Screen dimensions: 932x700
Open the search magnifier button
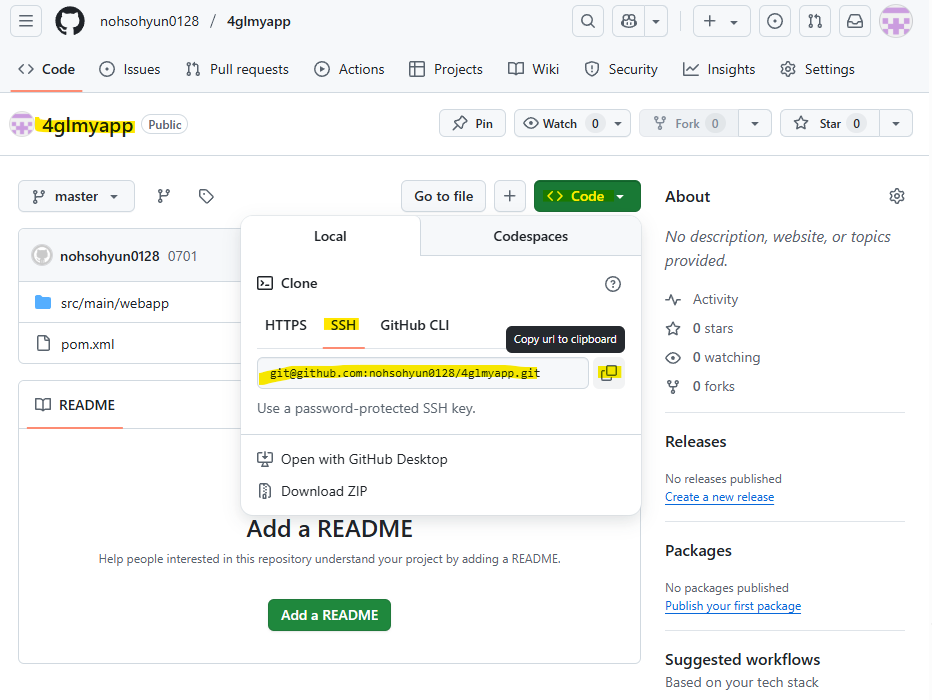point(588,21)
